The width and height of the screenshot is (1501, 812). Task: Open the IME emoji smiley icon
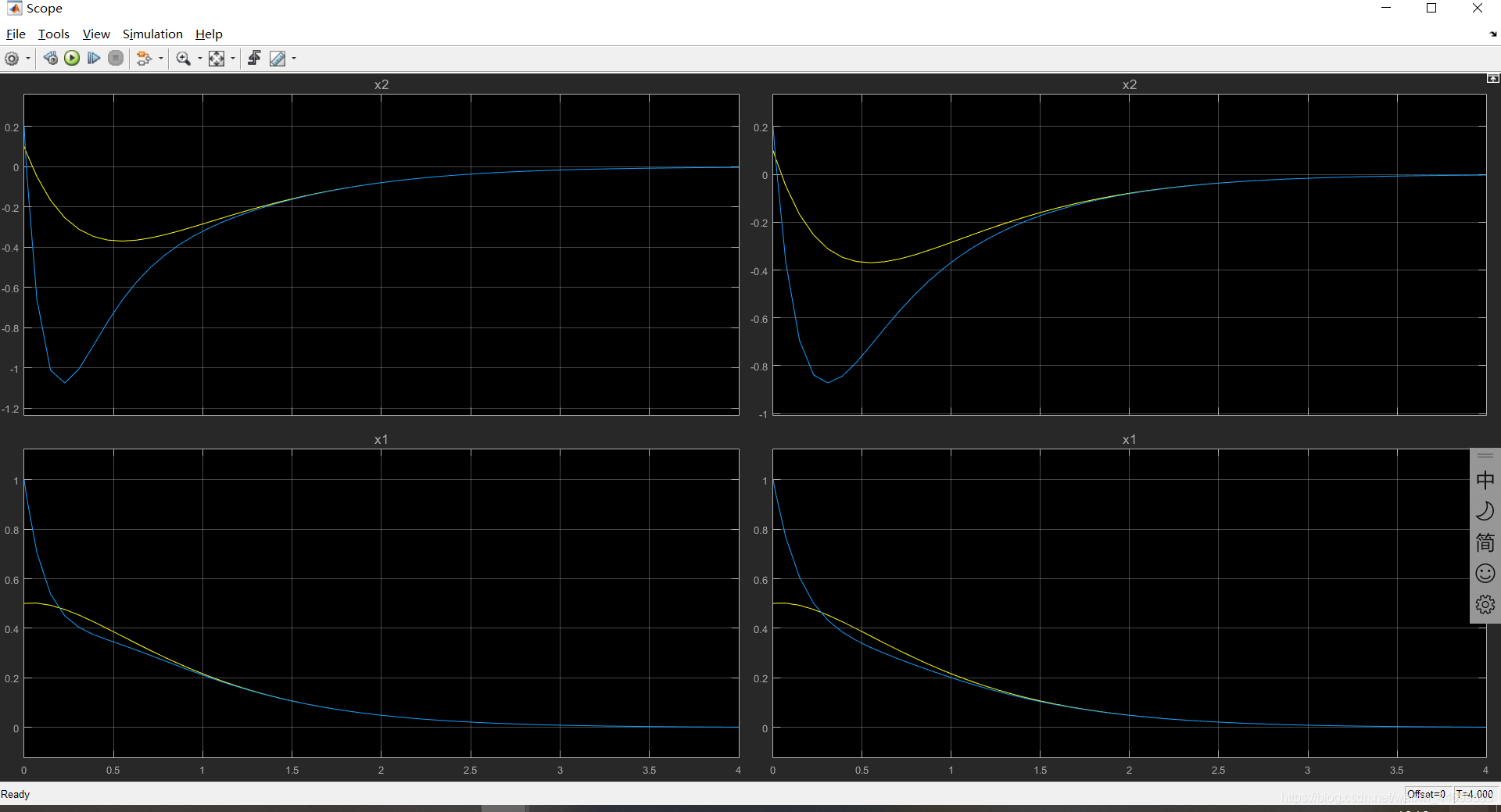pos(1485,574)
